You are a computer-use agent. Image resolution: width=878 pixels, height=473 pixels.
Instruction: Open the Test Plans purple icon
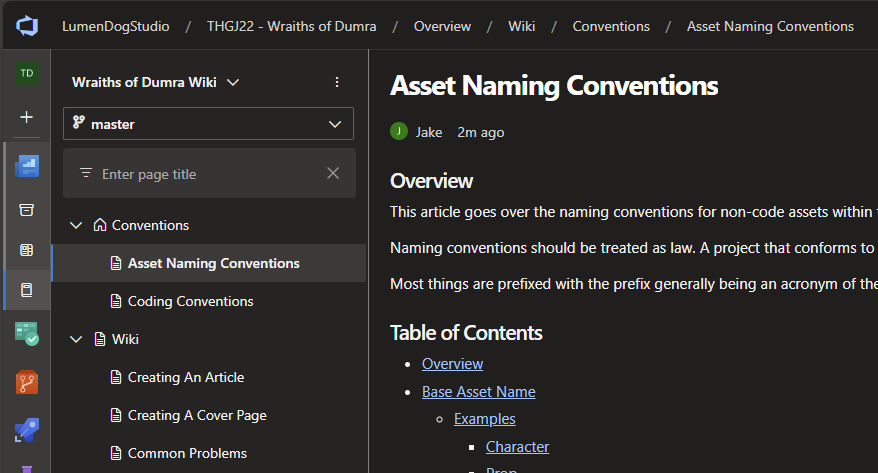(27, 469)
